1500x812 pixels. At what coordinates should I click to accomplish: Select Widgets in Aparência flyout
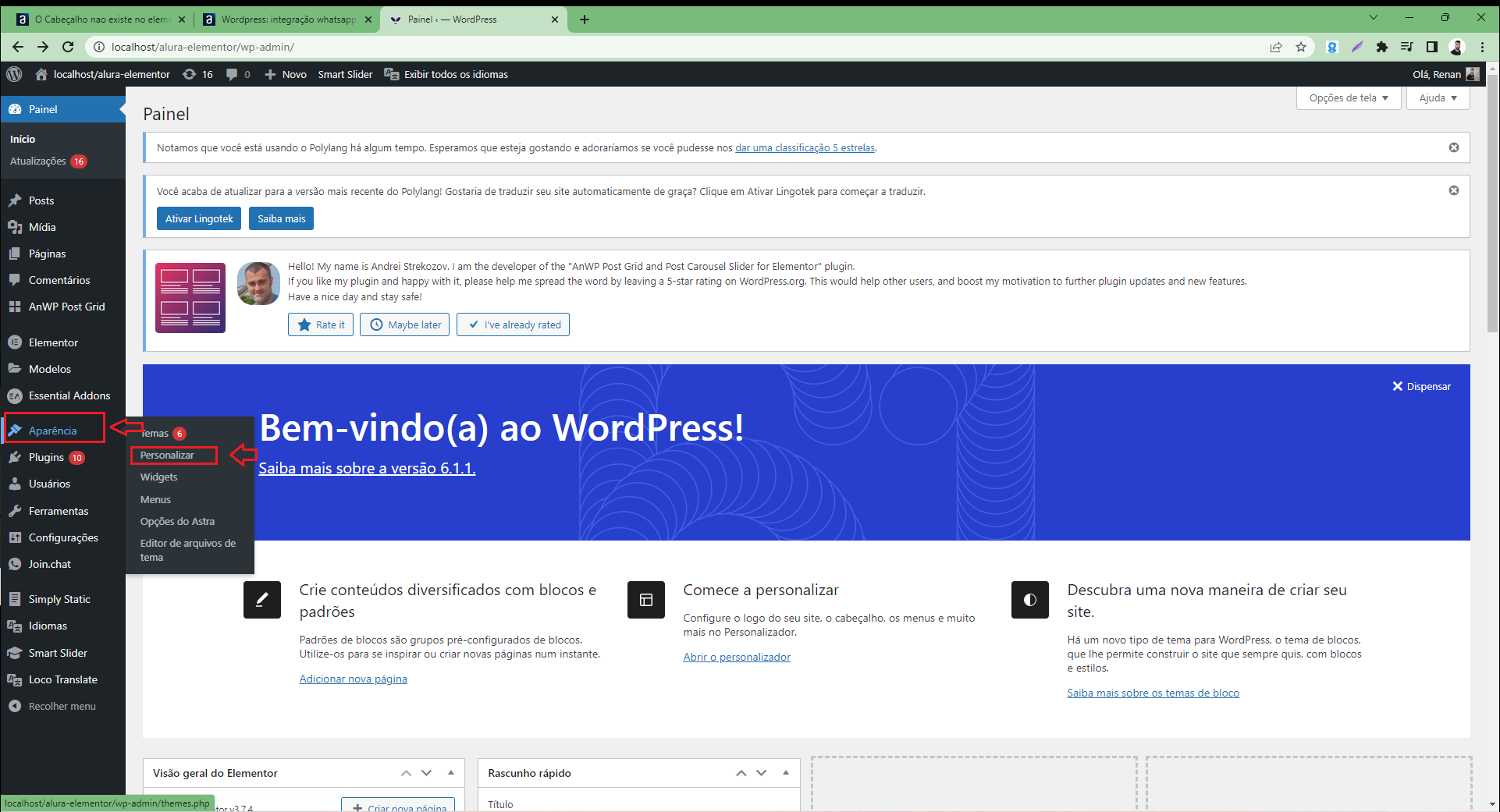tap(158, 477)
